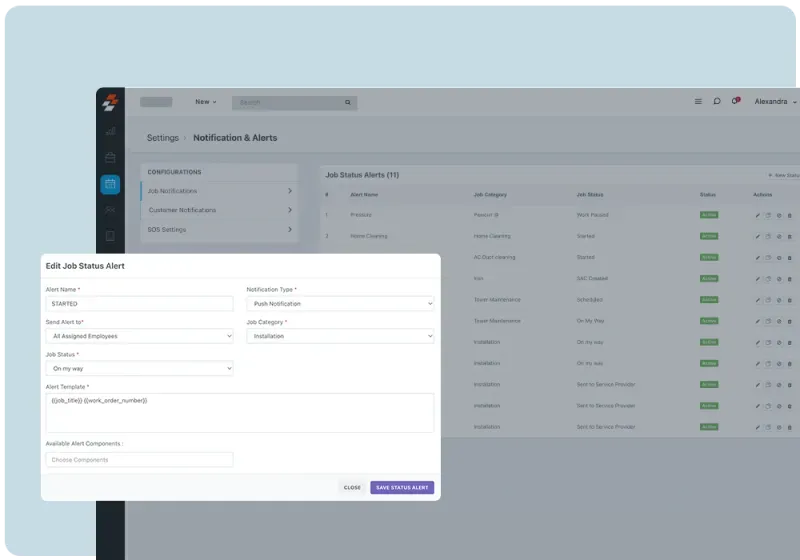Click the hamburger menu icon in top bar
The image size is (800, 560).
pyautogui.click(x=698, y=101)
